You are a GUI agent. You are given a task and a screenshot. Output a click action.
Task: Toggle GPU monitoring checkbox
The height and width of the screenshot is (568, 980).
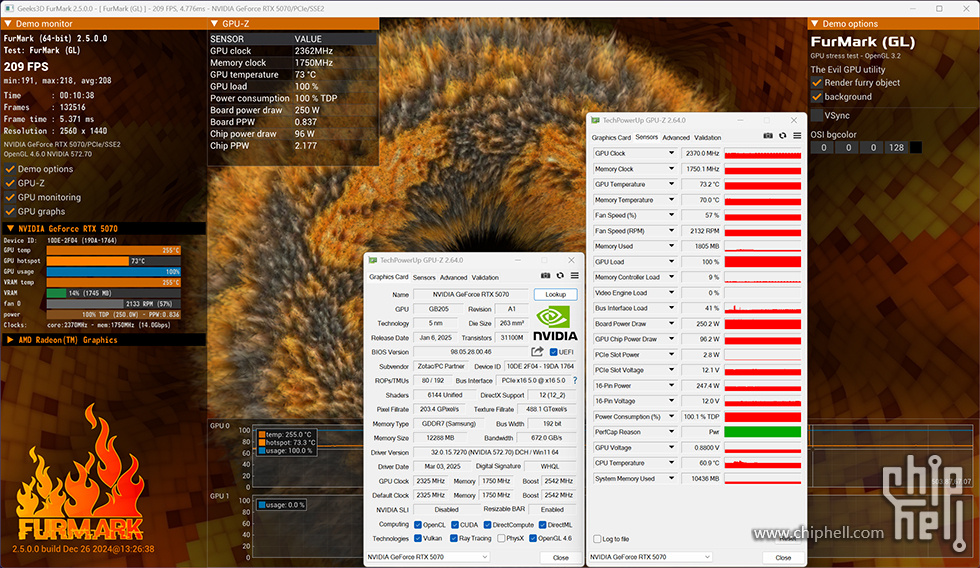[x=10, y=197]
